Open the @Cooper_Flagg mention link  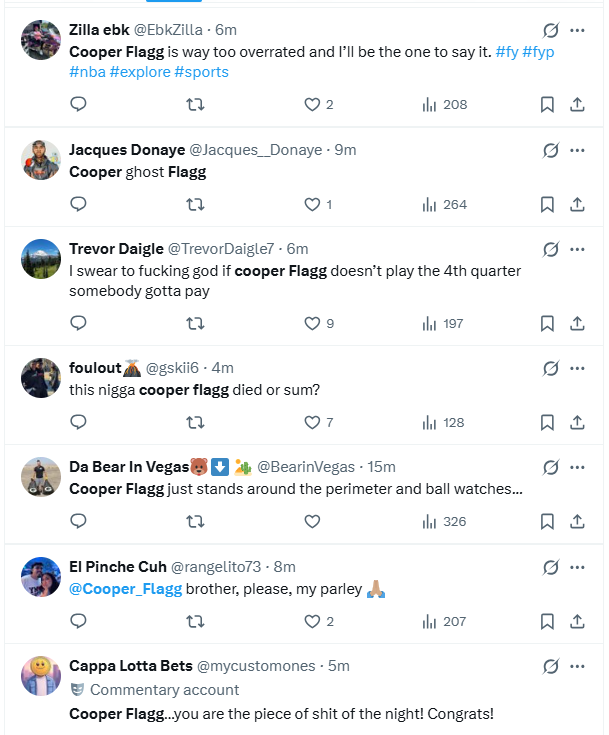pyautogui.click(x=126, y=589)
